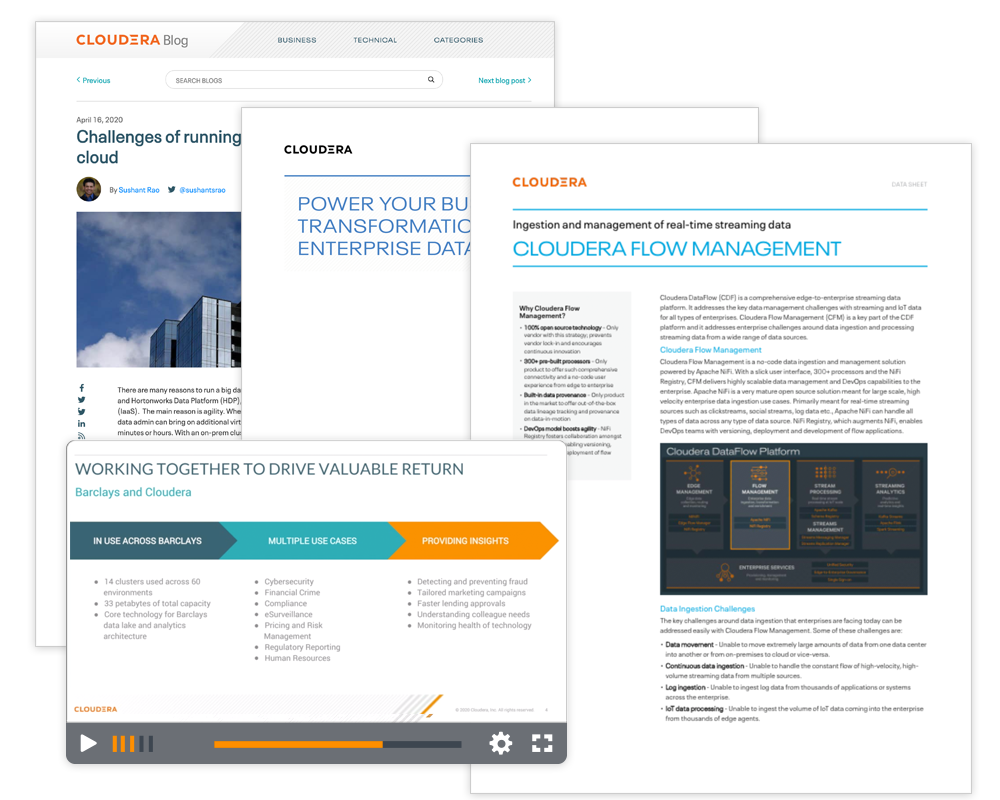This screenshot has width=1000, height=800.
Task: Open the TECHNICAL menu in blog header
Action: pyautogui.click(x=375, y=40)
